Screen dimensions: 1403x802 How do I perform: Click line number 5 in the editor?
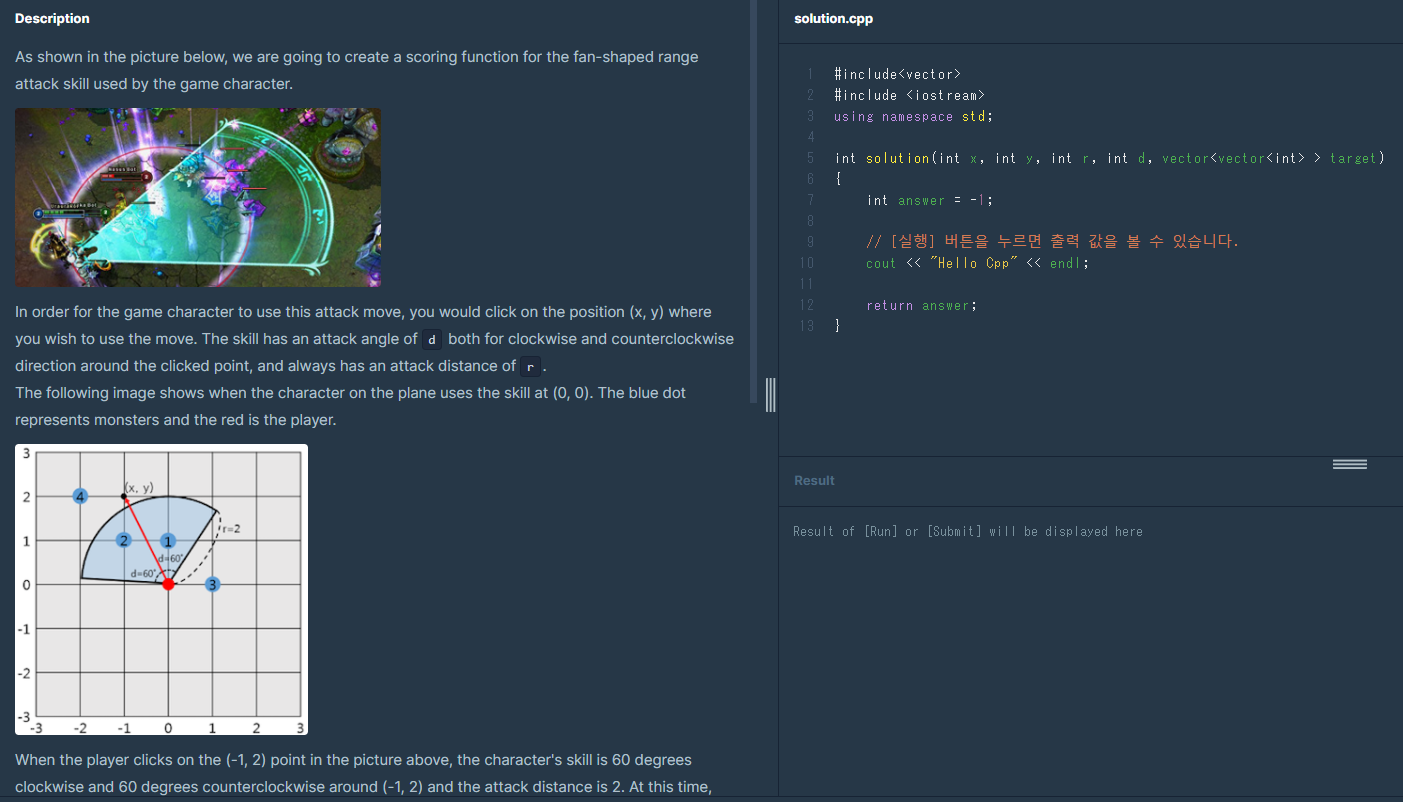click(810, 158)
